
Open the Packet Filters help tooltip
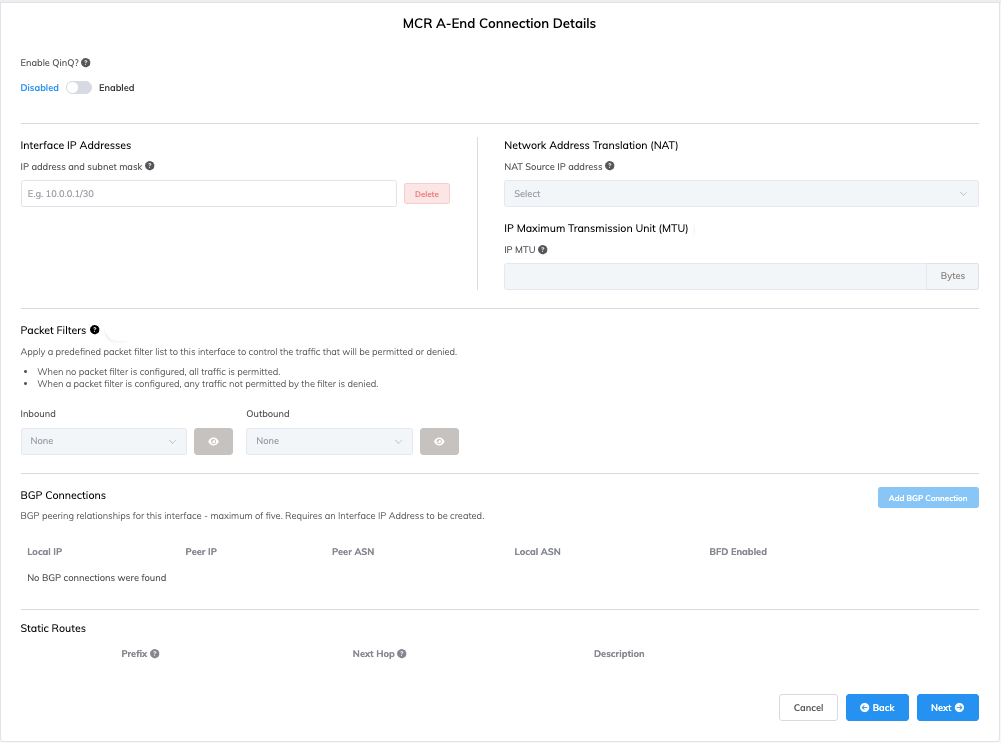(x=95, y=329)
